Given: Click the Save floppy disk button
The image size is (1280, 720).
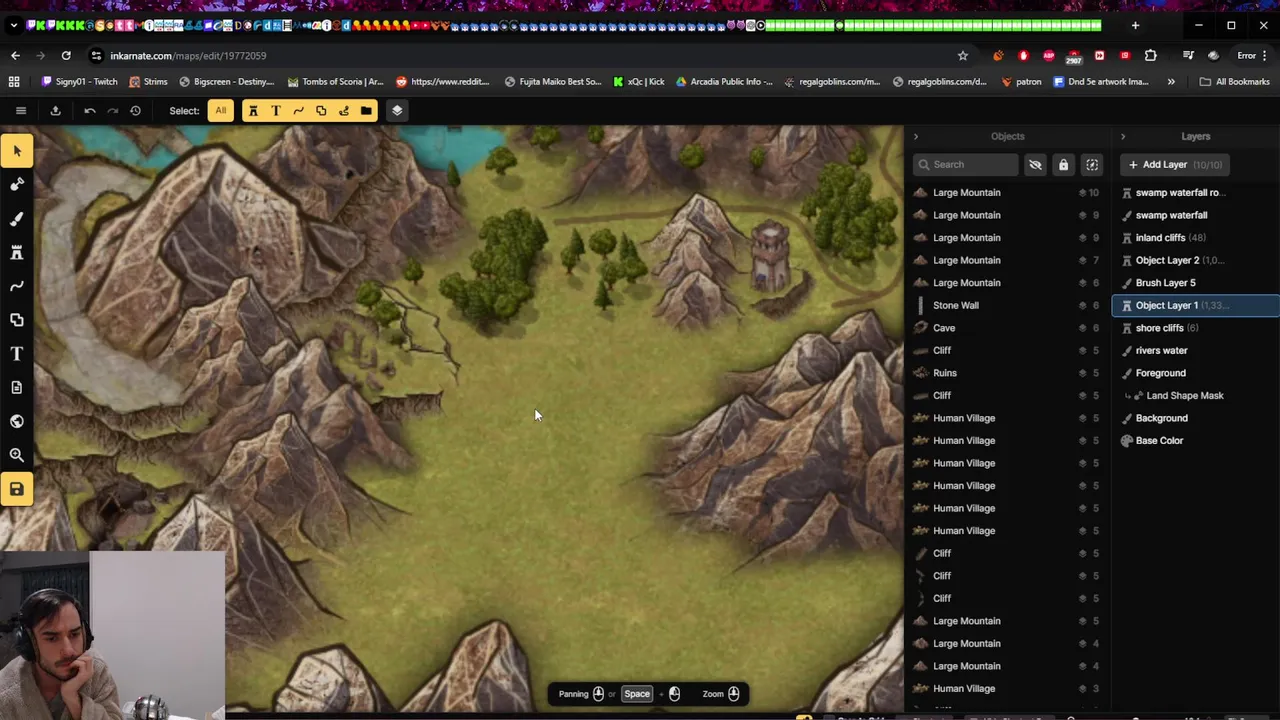Looking at the screenshot, I should click(x=17, y=489).
